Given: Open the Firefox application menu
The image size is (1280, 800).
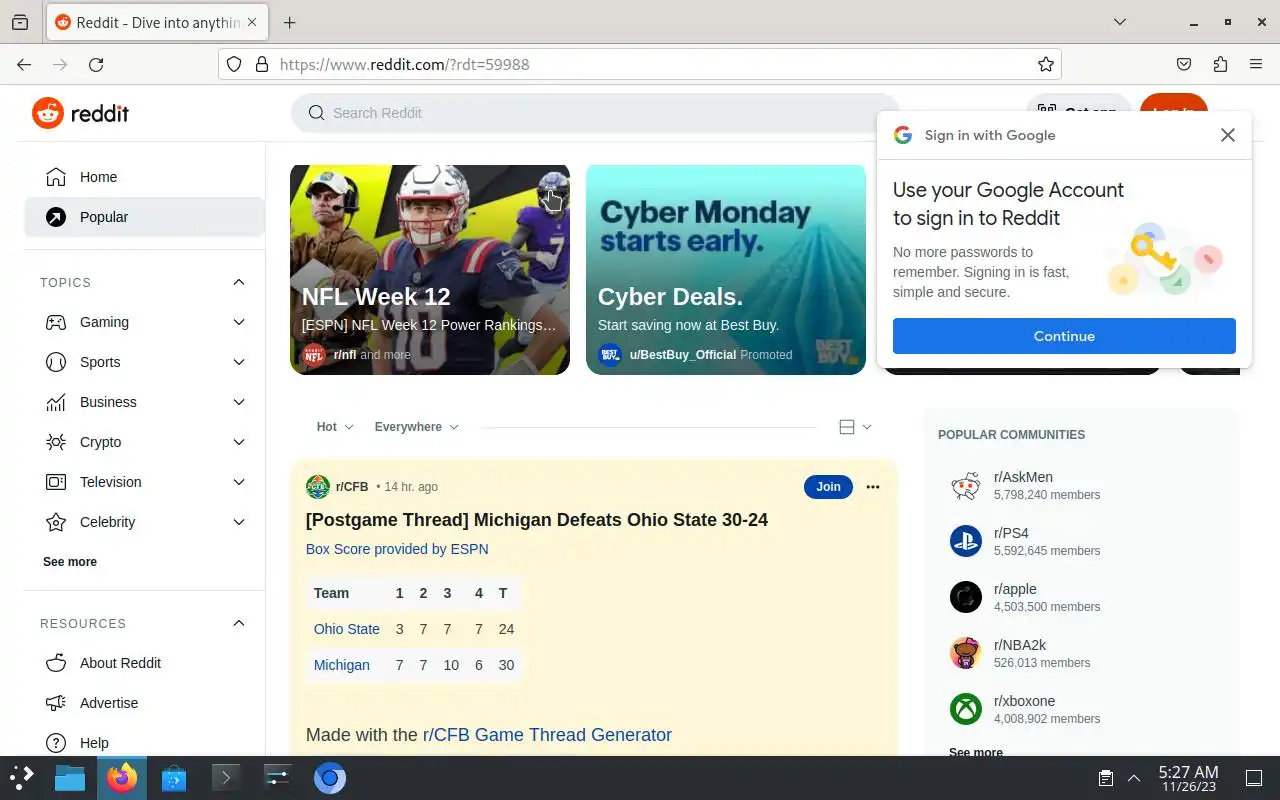Looking at the screenshot, I should point(1256,64).
